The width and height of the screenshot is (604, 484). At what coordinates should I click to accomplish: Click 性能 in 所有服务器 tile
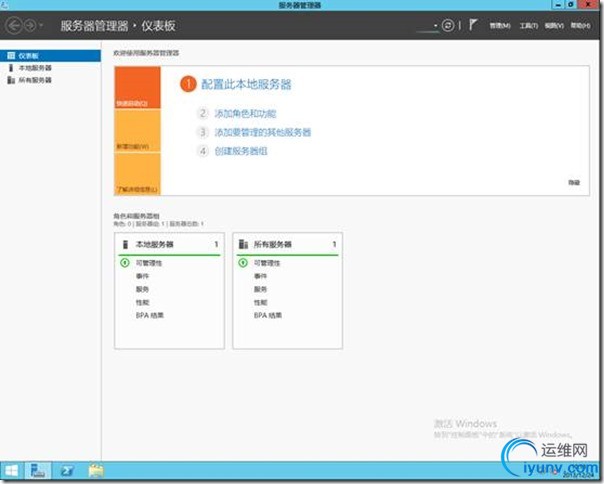[x=260, y=302]
